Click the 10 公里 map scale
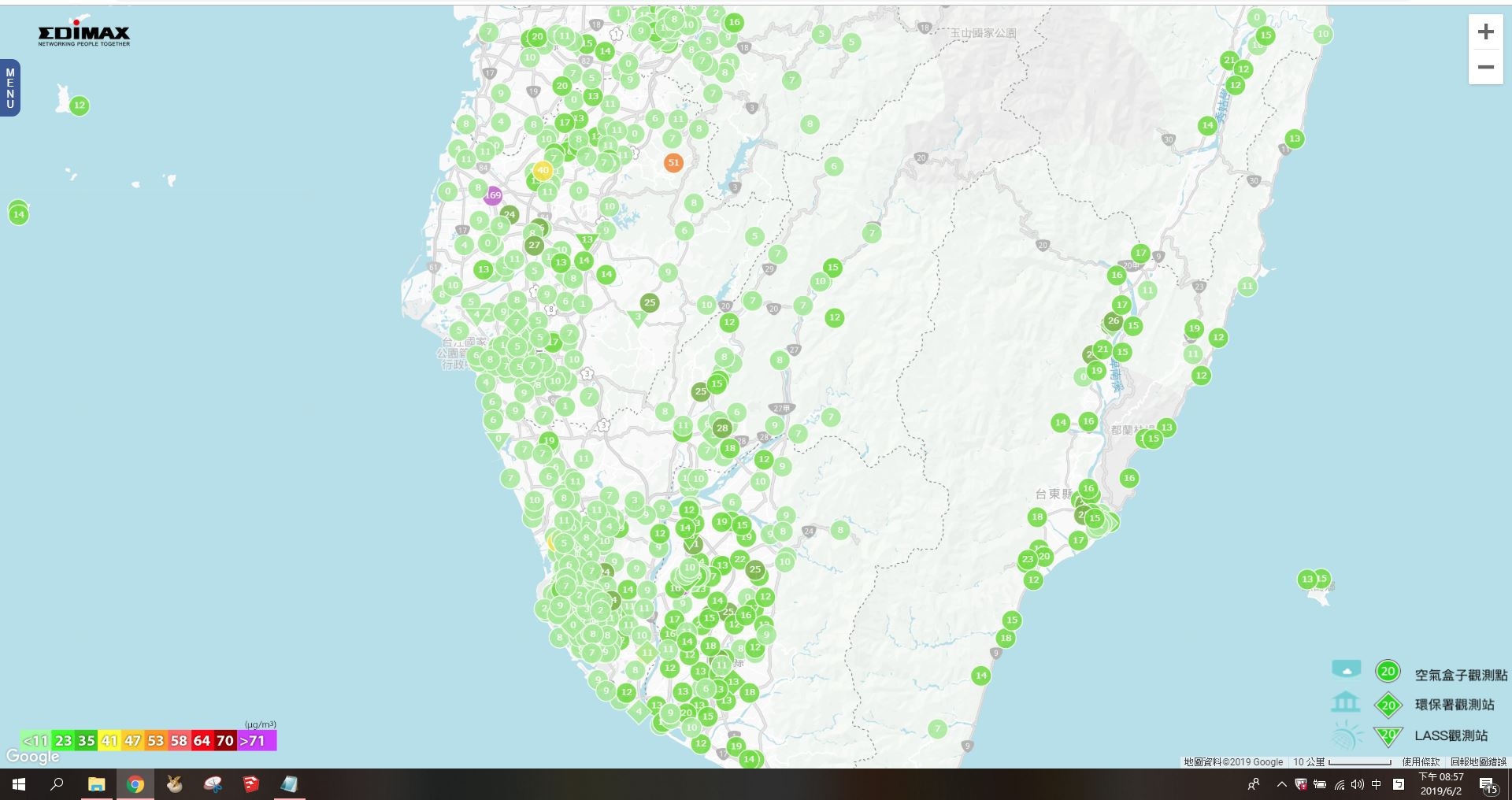The image size is (1512, 800). tap(1342, 762)
